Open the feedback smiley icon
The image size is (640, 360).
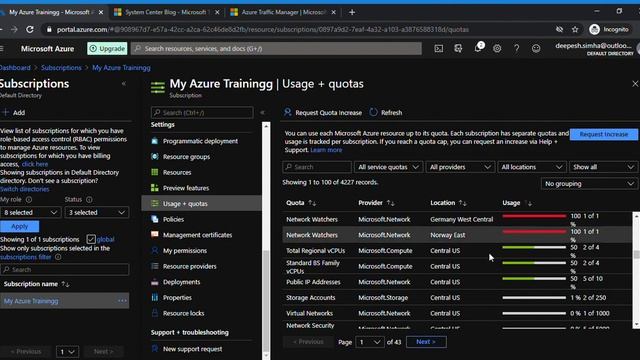click(x=536, y=49)
